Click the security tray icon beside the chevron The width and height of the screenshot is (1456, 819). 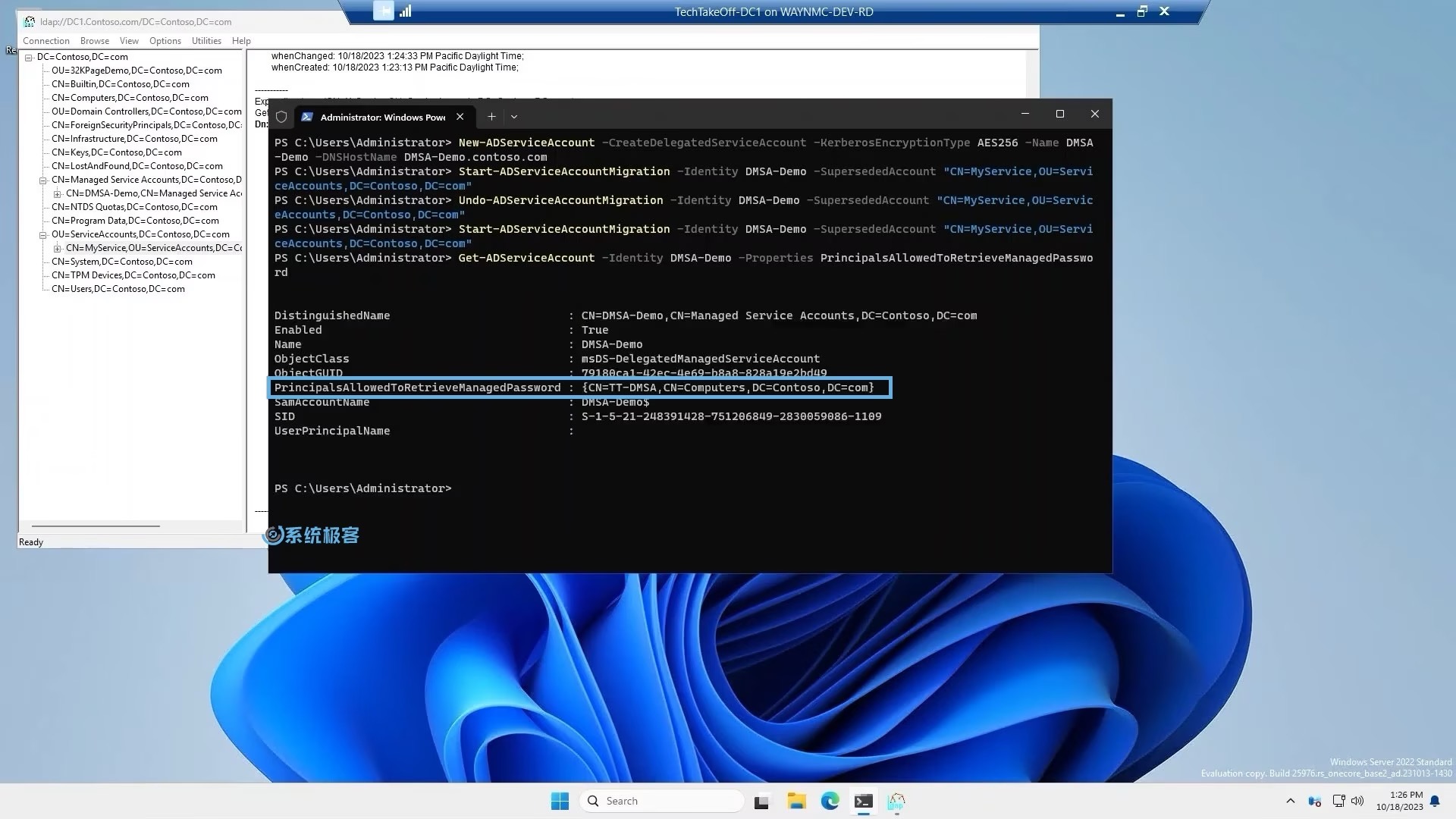(x=1315, y=801)
